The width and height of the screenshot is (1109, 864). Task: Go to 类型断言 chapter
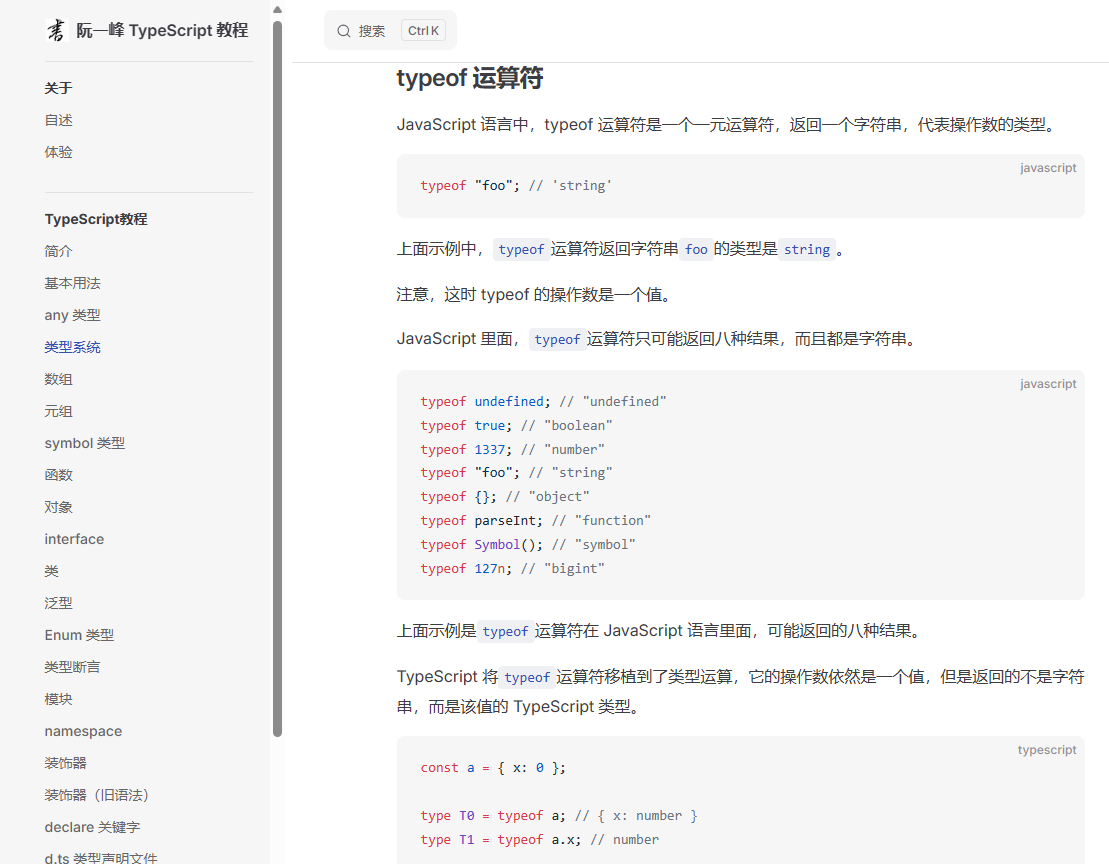[72, 667]
